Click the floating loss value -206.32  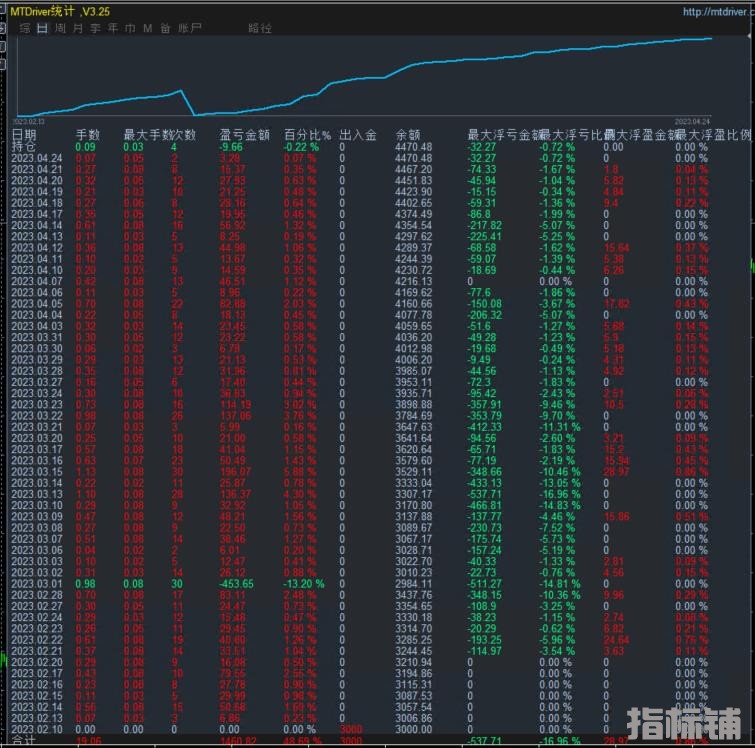pyautogui.click(x=484, y=315)
